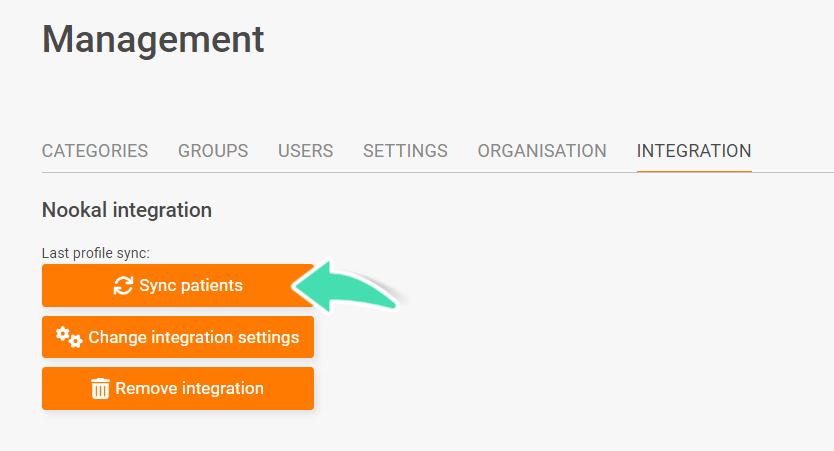This screenshot has height=451, width=834.
Task: Open the Categories tab
Action: pyautogui.click(x=95, y=151)
